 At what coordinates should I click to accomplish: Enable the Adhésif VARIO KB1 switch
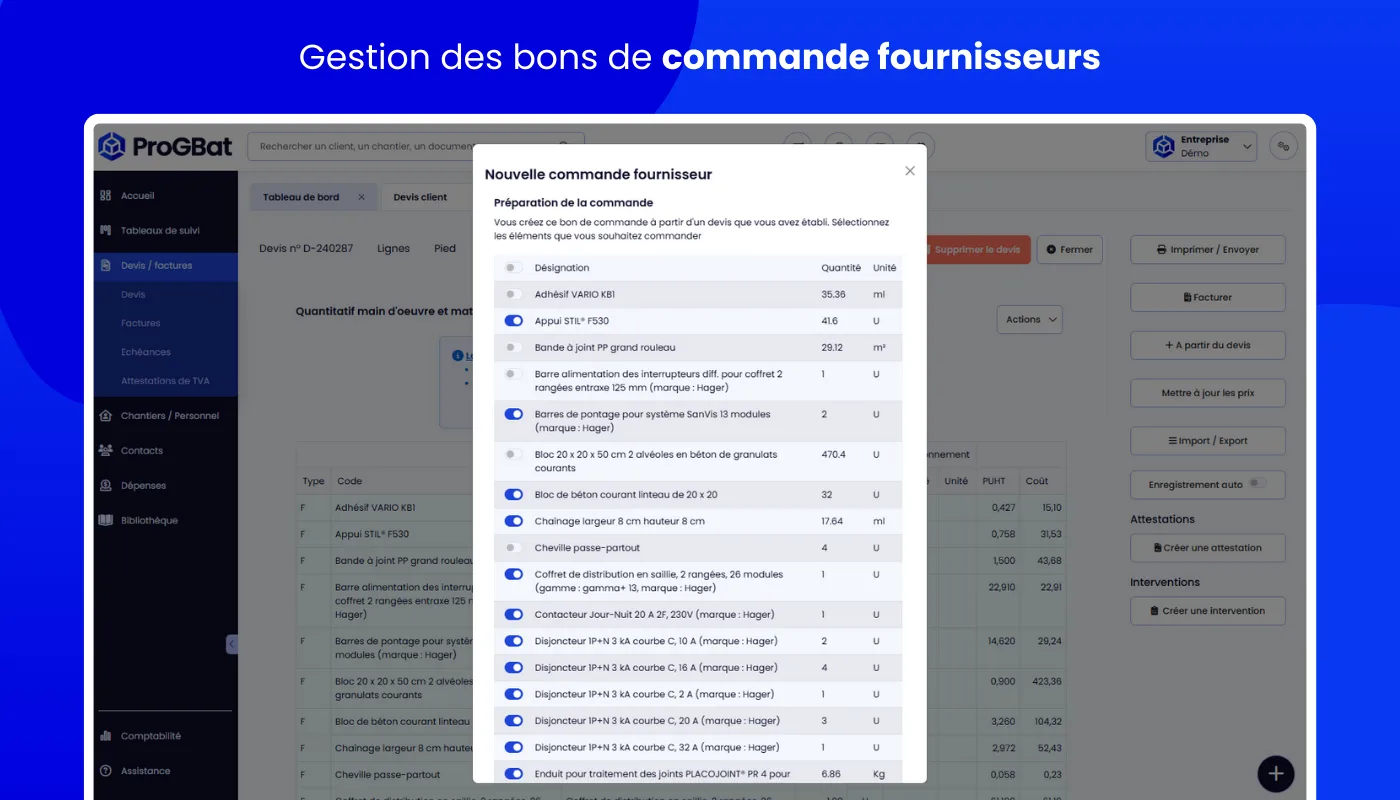pyautogui.click(x=514, y=295)
